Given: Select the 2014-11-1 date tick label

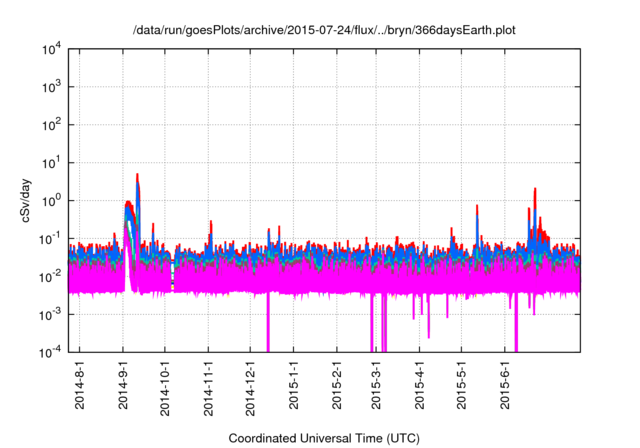Looking at the screenshot, I should [x=209, y=388].
